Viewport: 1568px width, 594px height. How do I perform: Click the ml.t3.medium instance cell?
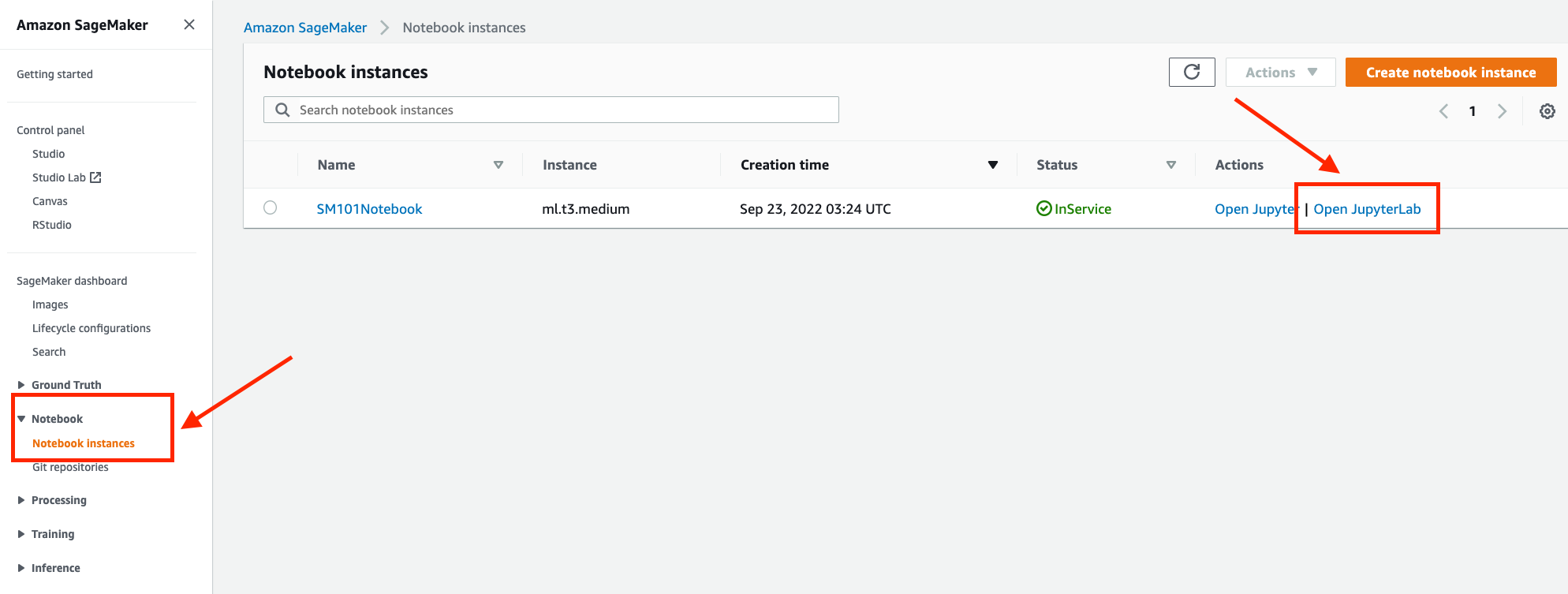(586, 209)
